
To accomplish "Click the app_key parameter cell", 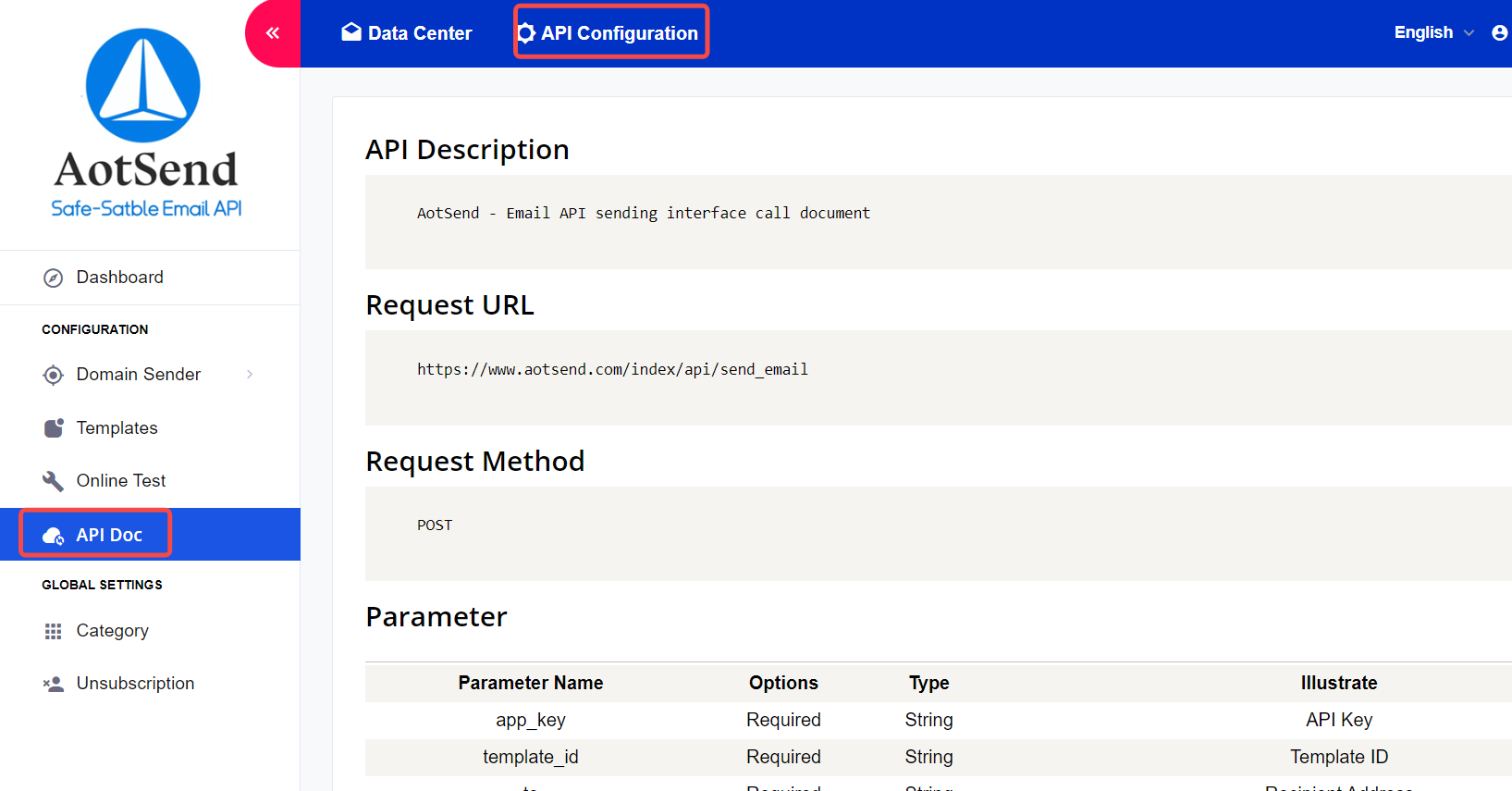I will (x=531, y=720).
